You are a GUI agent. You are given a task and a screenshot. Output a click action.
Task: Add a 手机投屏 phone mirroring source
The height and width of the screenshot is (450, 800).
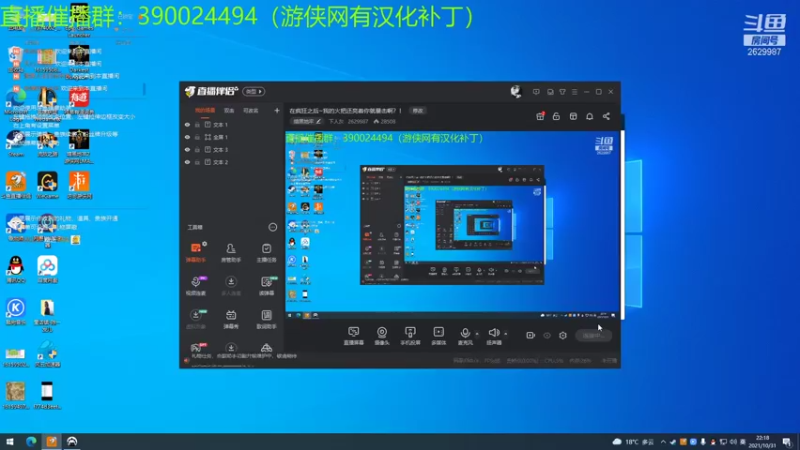click(410, 336)
